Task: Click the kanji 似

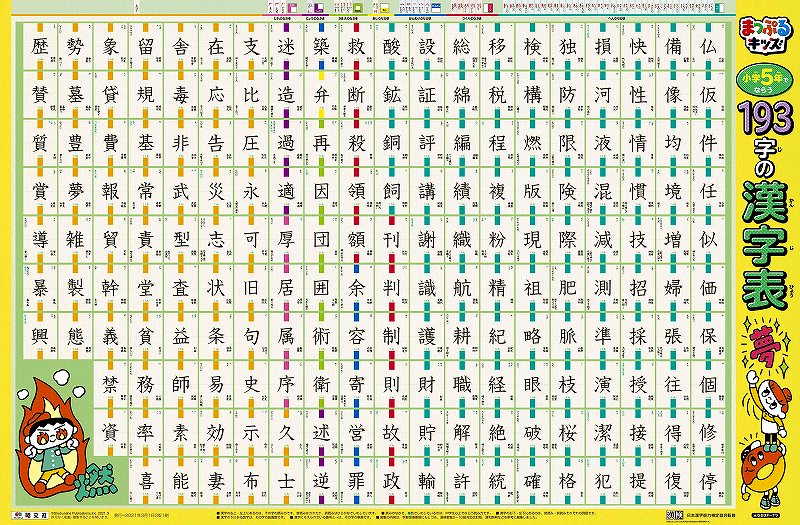Action: point(708,240)
